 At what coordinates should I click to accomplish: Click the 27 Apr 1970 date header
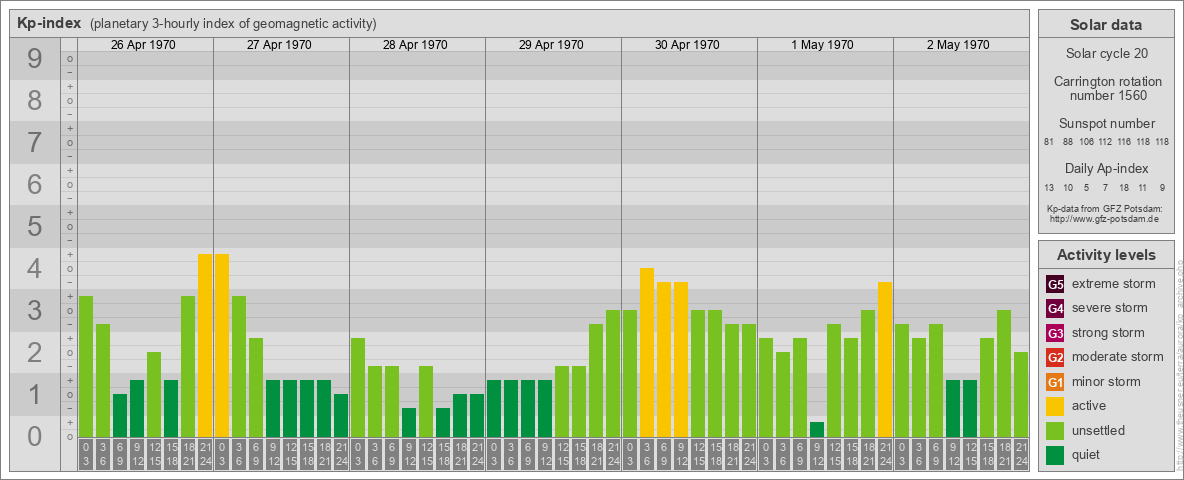(279, 45)
